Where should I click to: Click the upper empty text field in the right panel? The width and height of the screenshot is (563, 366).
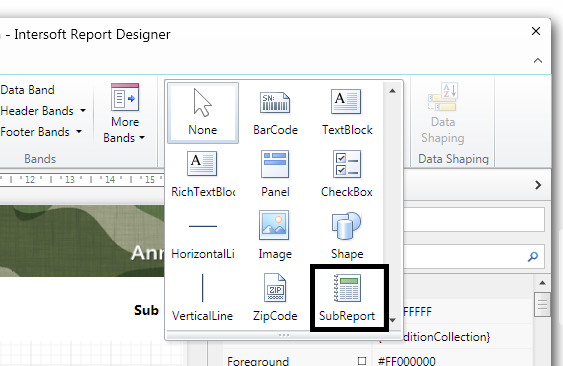click(474, 219)
